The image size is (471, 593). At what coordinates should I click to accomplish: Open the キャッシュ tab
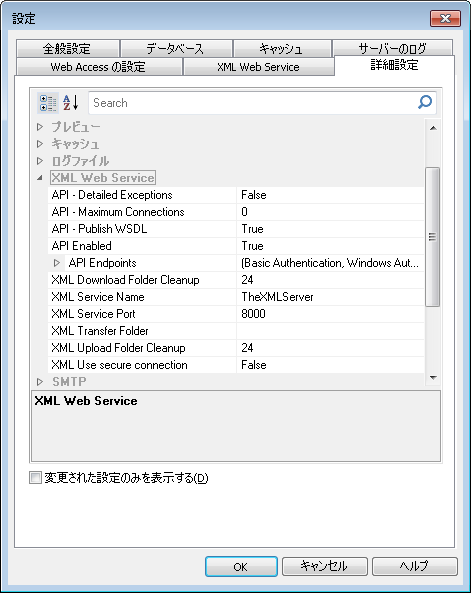click(x=282, y=48)
